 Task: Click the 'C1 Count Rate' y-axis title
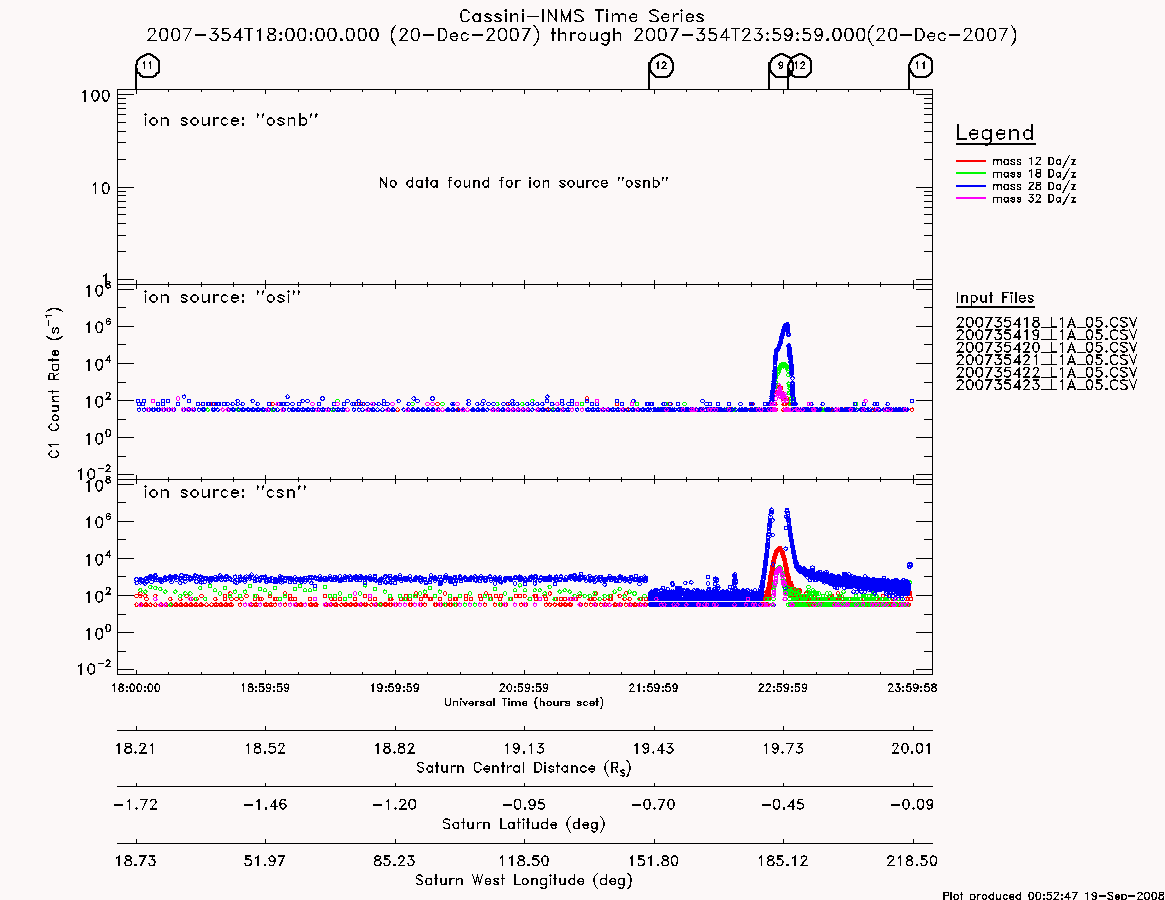tap(54, 383)
